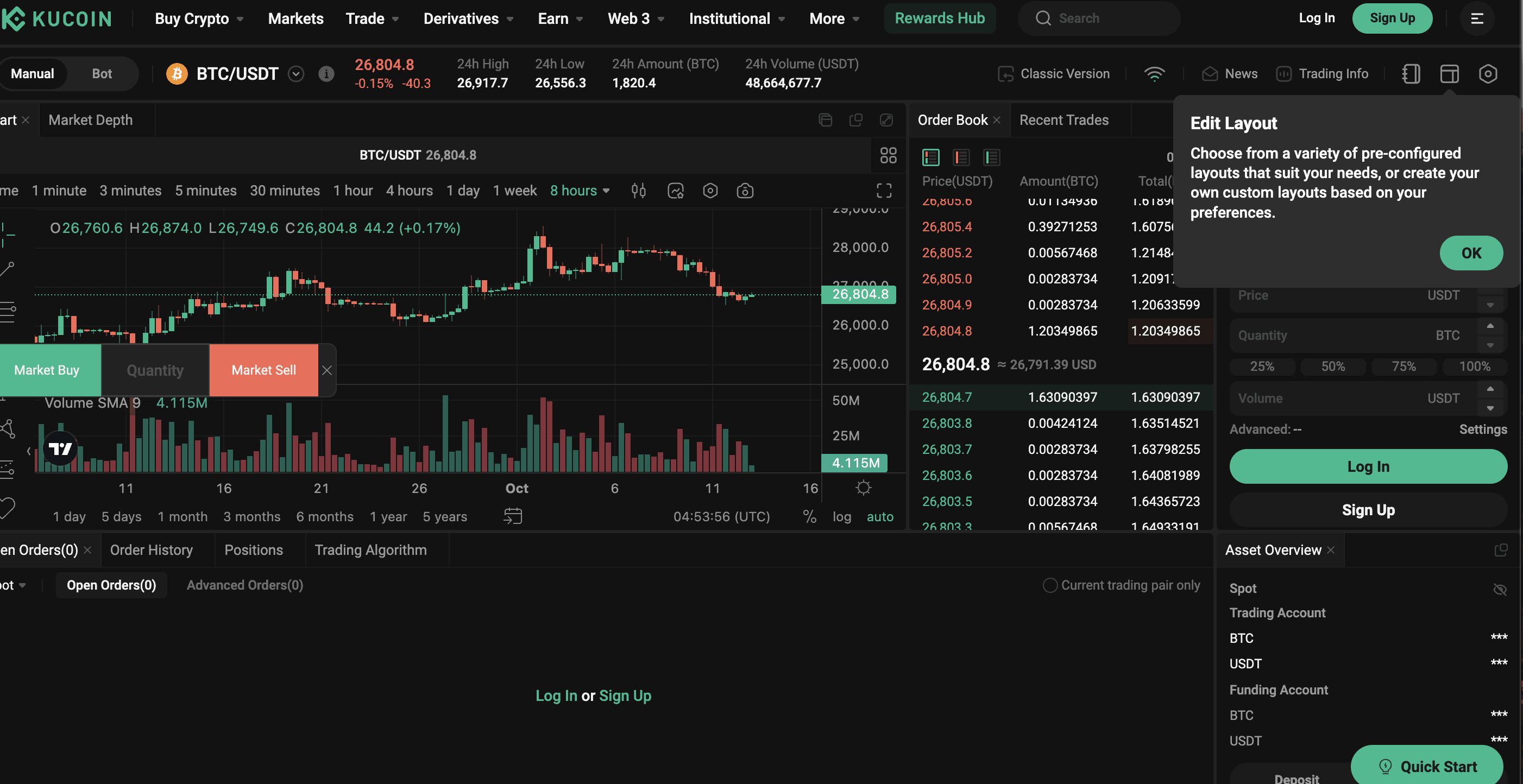
Task: Open the BTC/USDT pair selector dropdown
Action: (295, 74)
